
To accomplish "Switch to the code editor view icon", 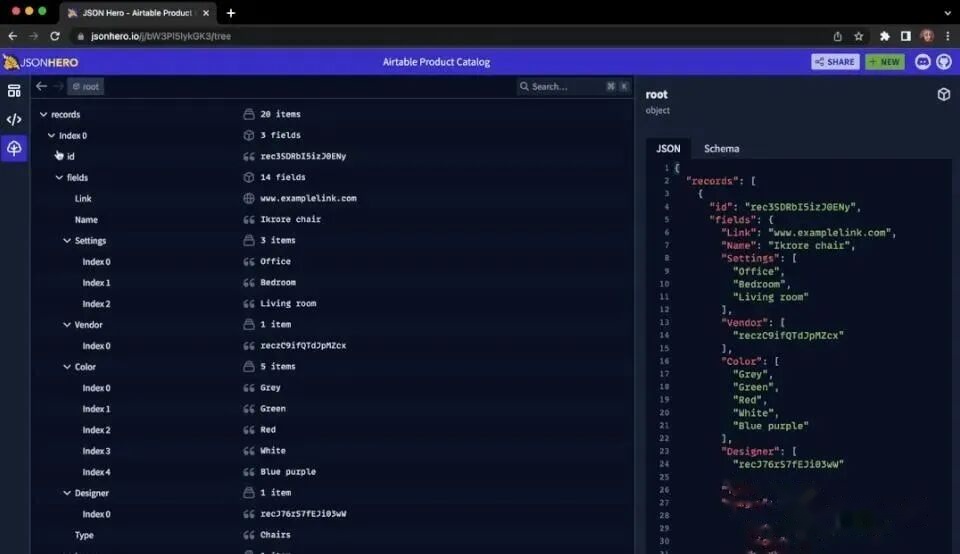I will pos(13,119).
